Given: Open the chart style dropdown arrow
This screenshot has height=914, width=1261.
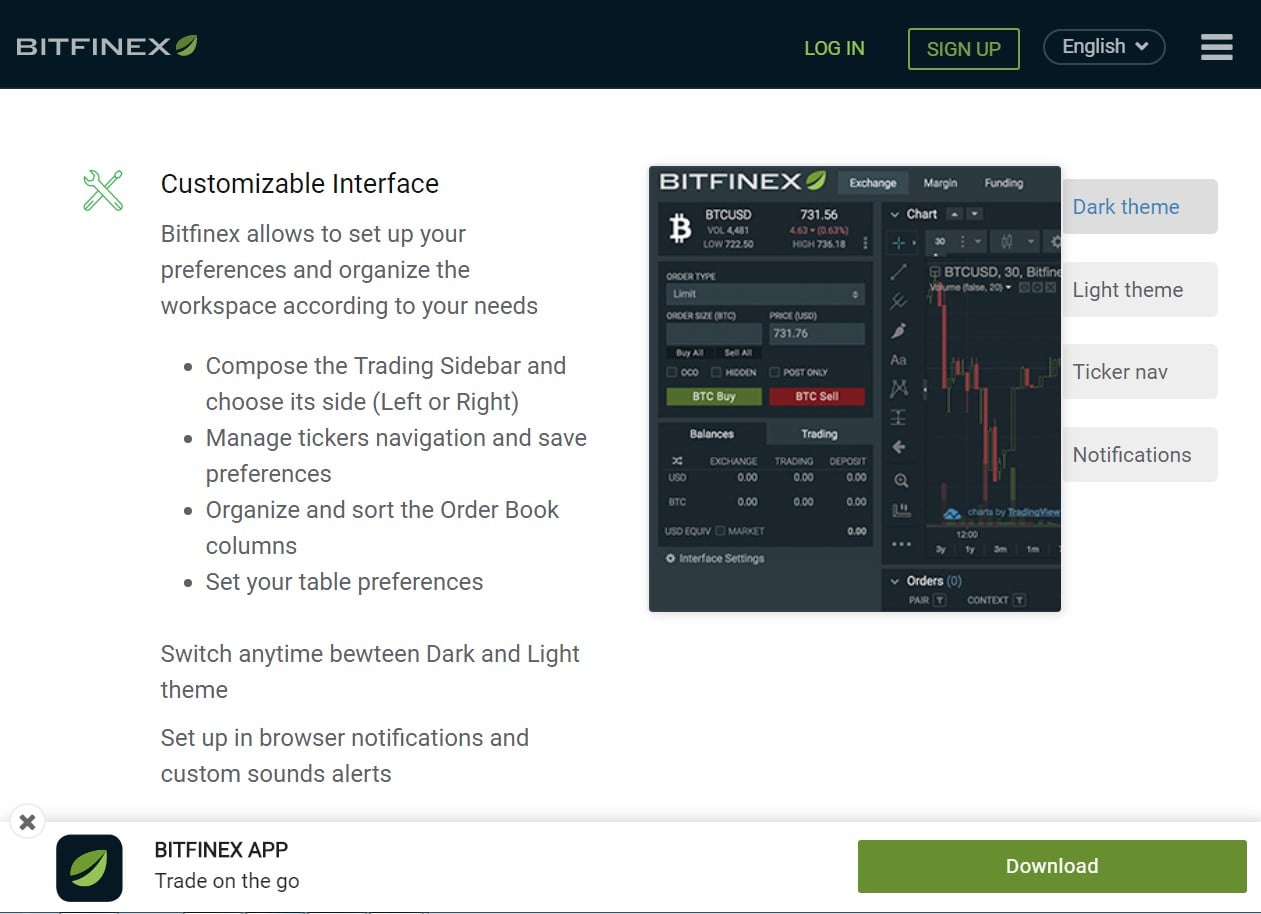Looking at the screenshot, I should click(1031, 242).
